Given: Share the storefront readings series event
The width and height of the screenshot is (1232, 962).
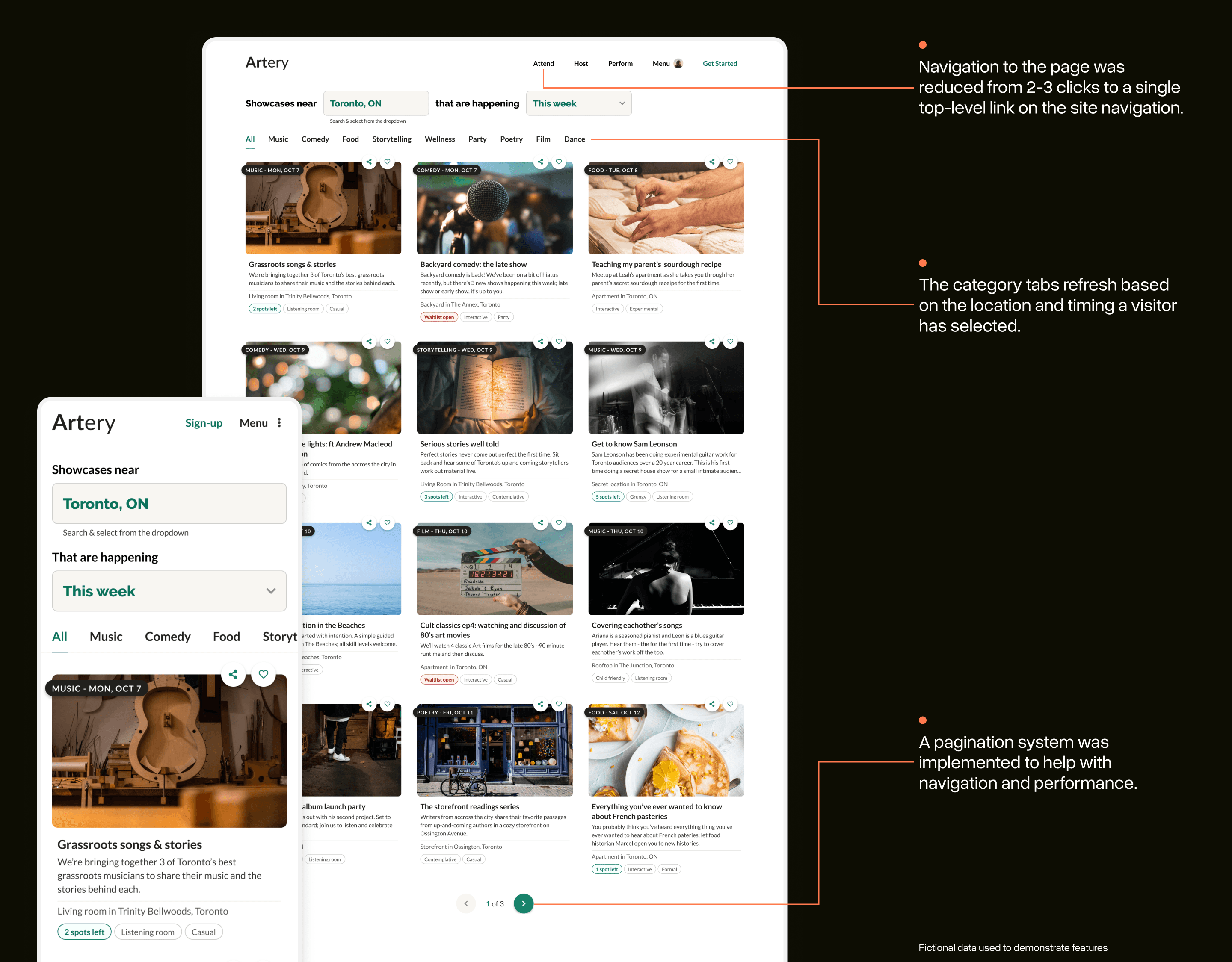Looking at the screenshot, I should tap(540, 704).
